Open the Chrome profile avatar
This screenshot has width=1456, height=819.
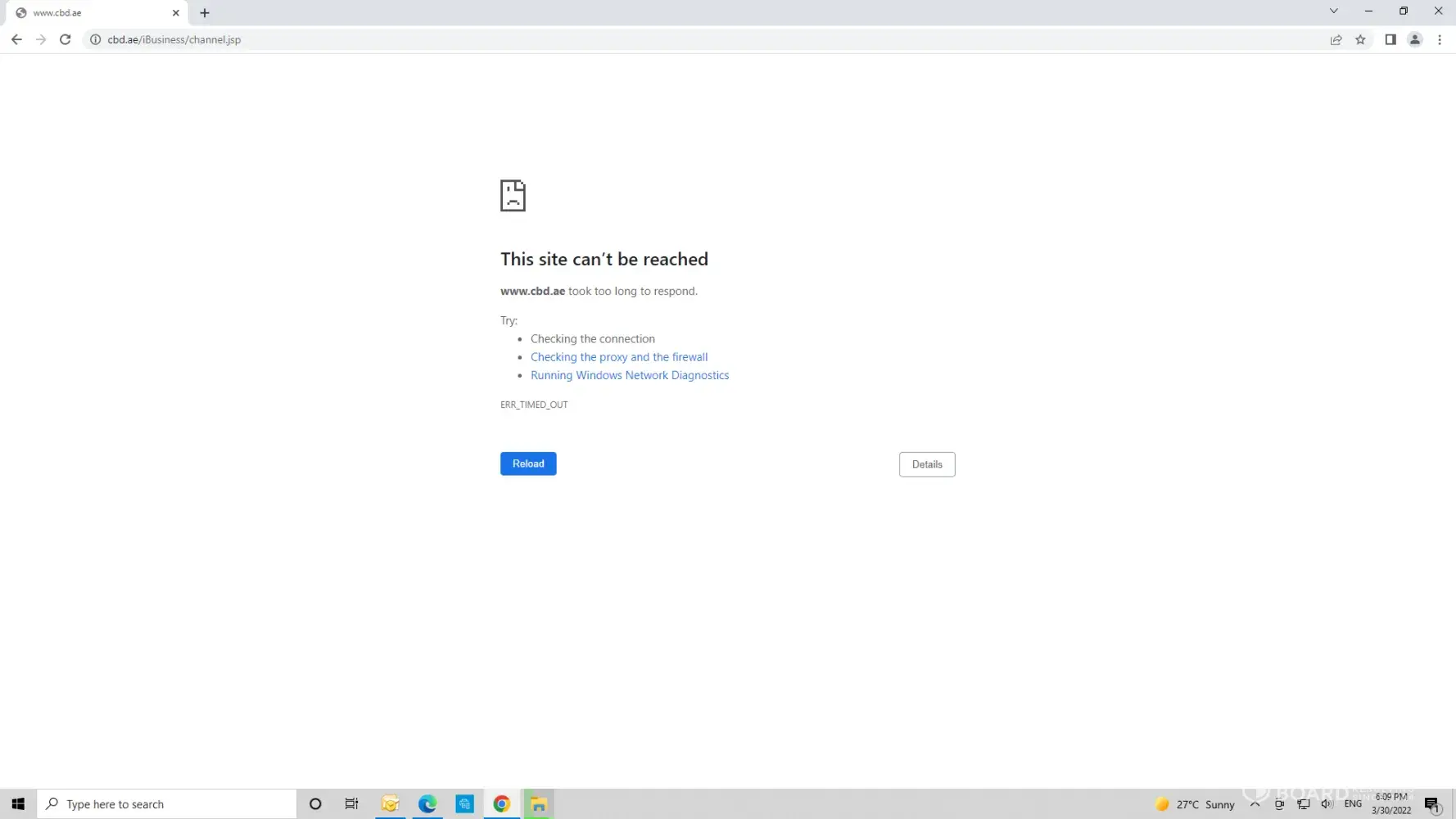point(1414,39)
